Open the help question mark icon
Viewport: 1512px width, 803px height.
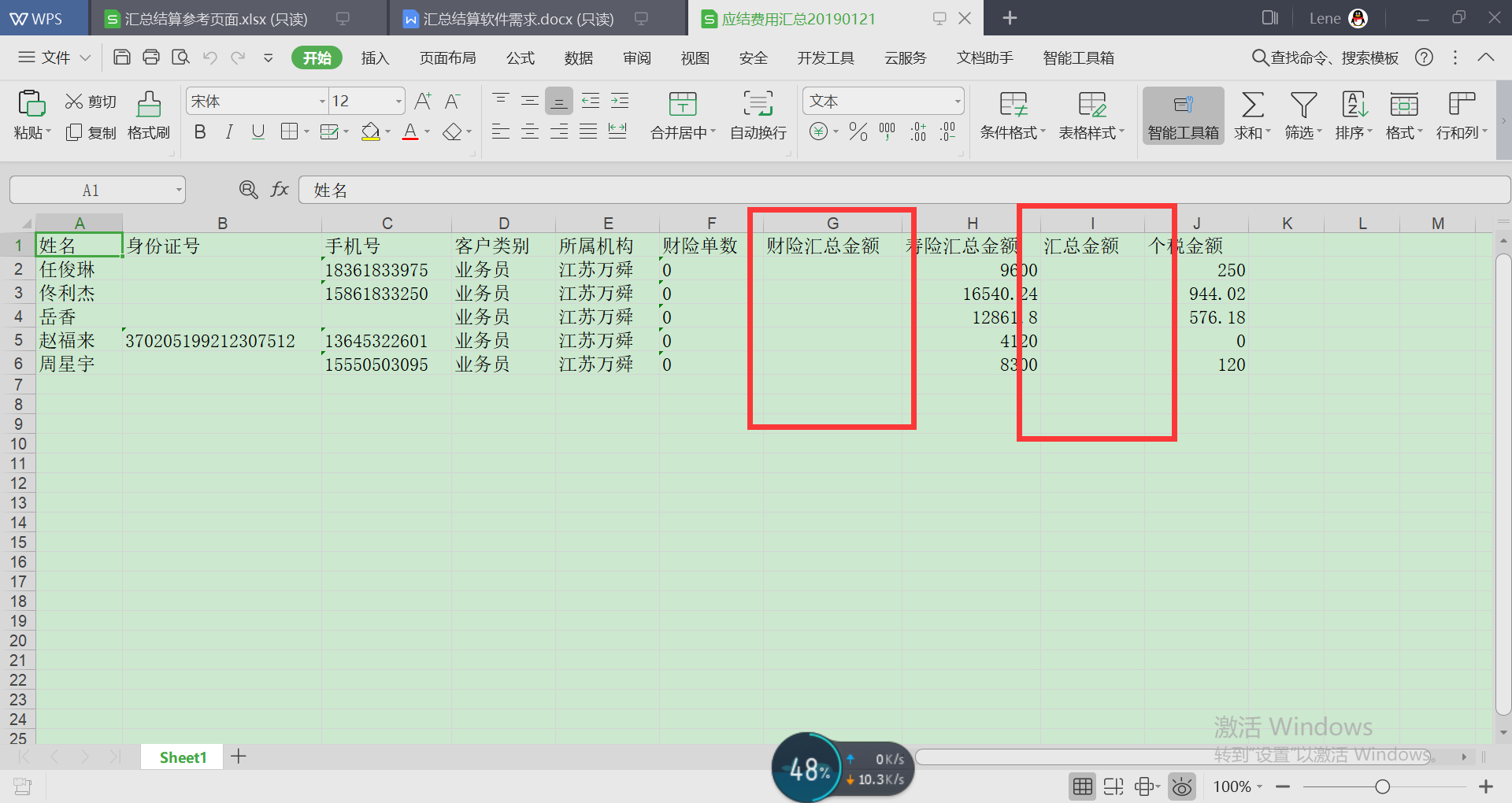(1424, 57)
